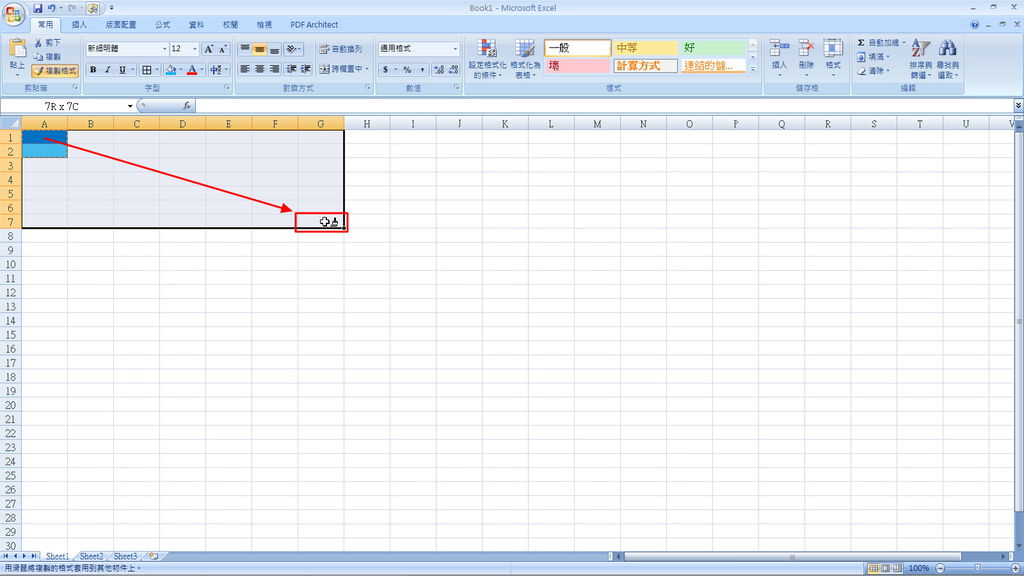The height and width of the screenshot is (576, 1024).
Task: Open the font size dropdown 12
Action: click(x=194, y=49)
